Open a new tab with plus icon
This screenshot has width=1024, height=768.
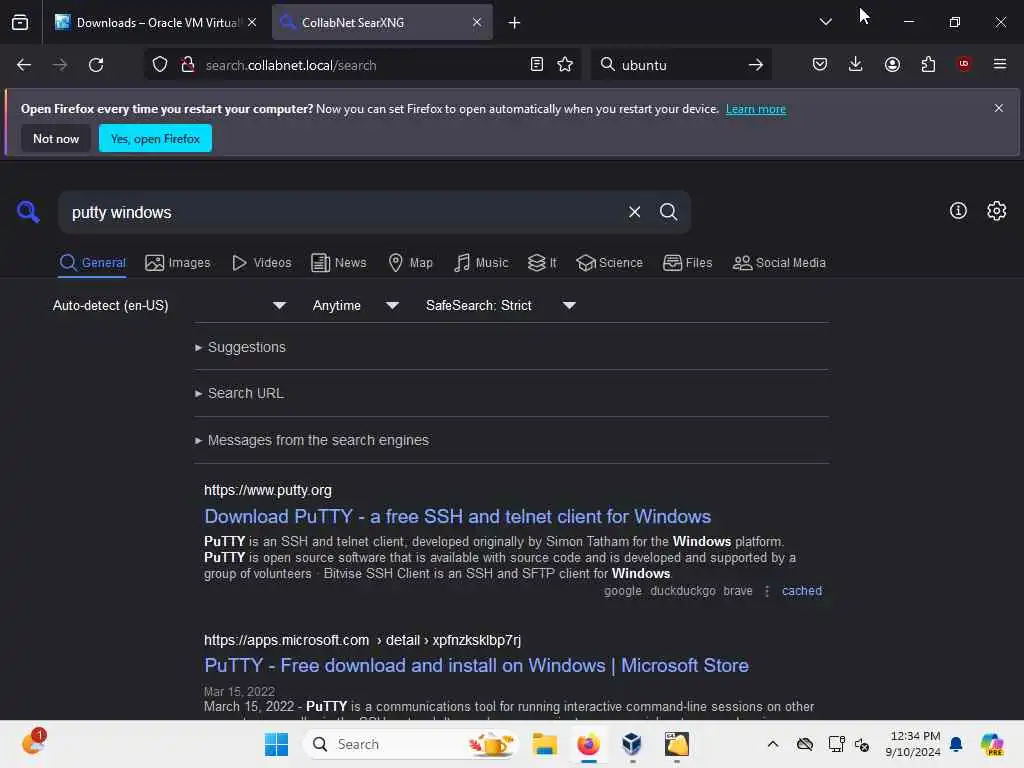pyautogui.click(x=515, y=22)
